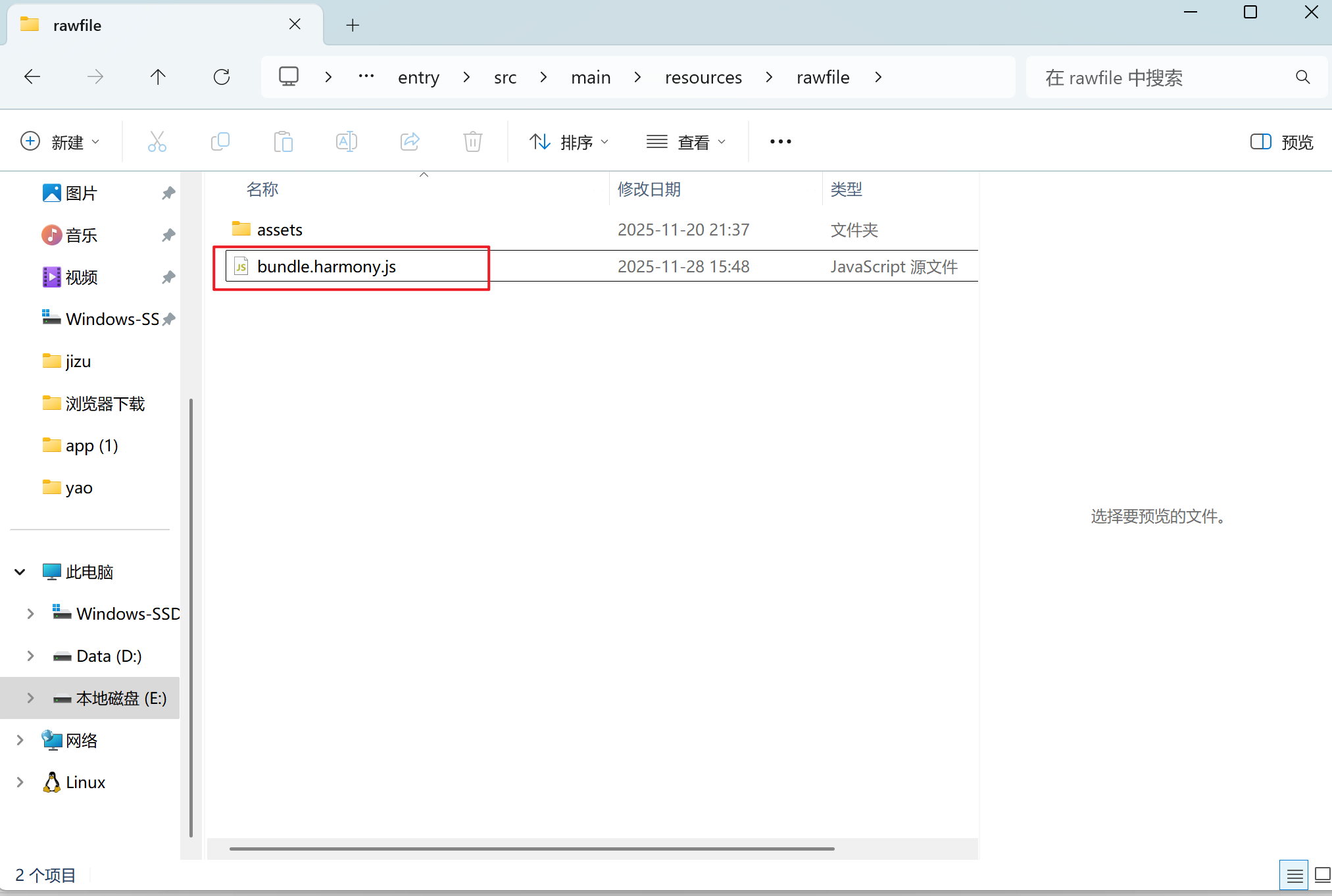Image resolution: width=1332 pixels, height=896 pixels.
Task: Click the Share icon
Action: 410,141
